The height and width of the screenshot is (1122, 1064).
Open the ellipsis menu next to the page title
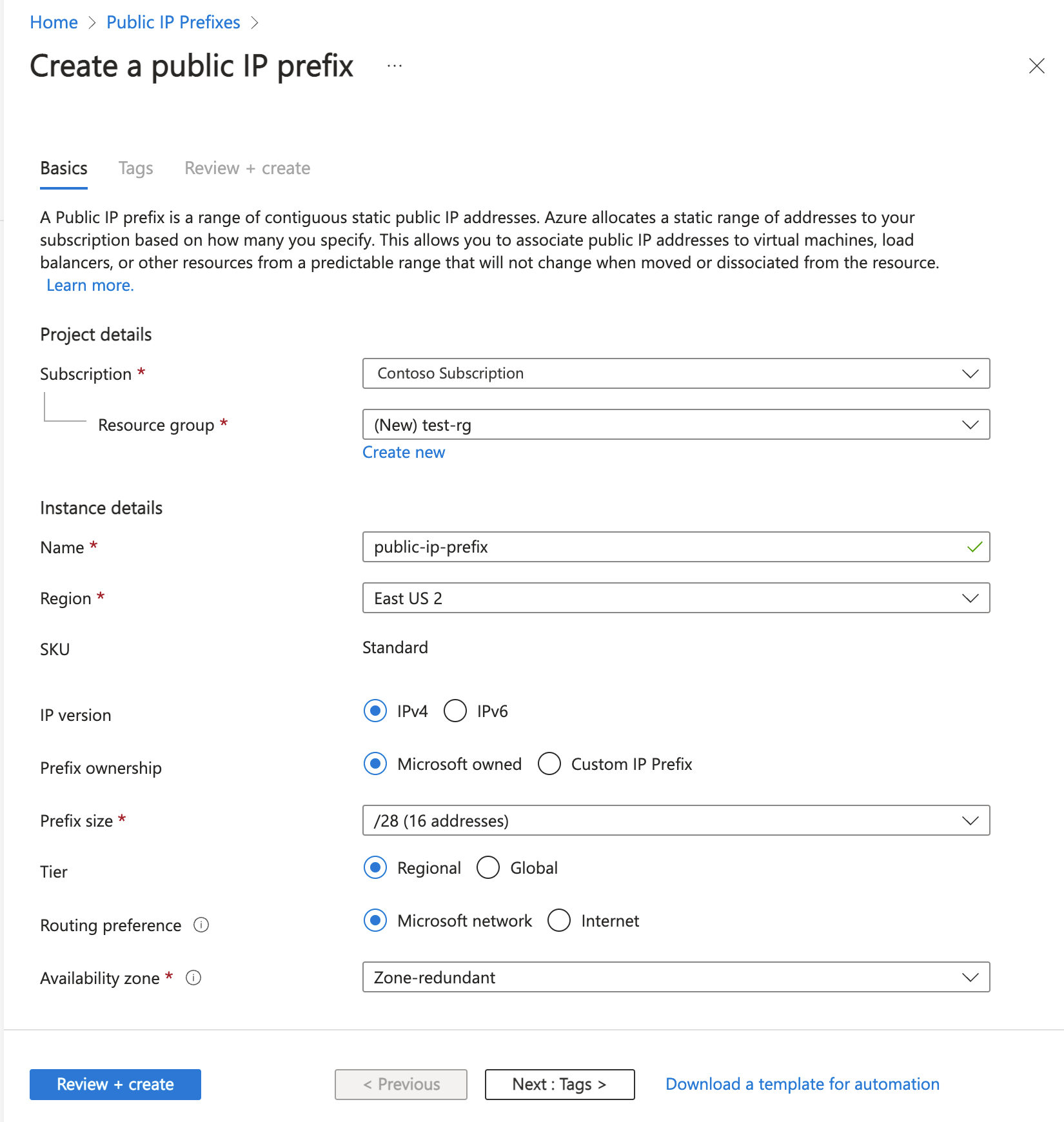click(394, 65)
